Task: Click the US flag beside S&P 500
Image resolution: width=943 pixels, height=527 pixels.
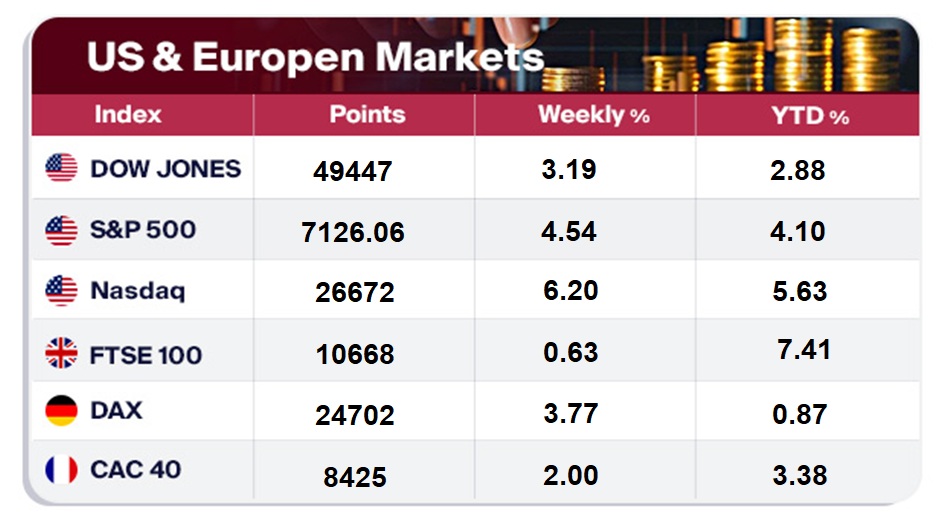Action: coord(61,230)
